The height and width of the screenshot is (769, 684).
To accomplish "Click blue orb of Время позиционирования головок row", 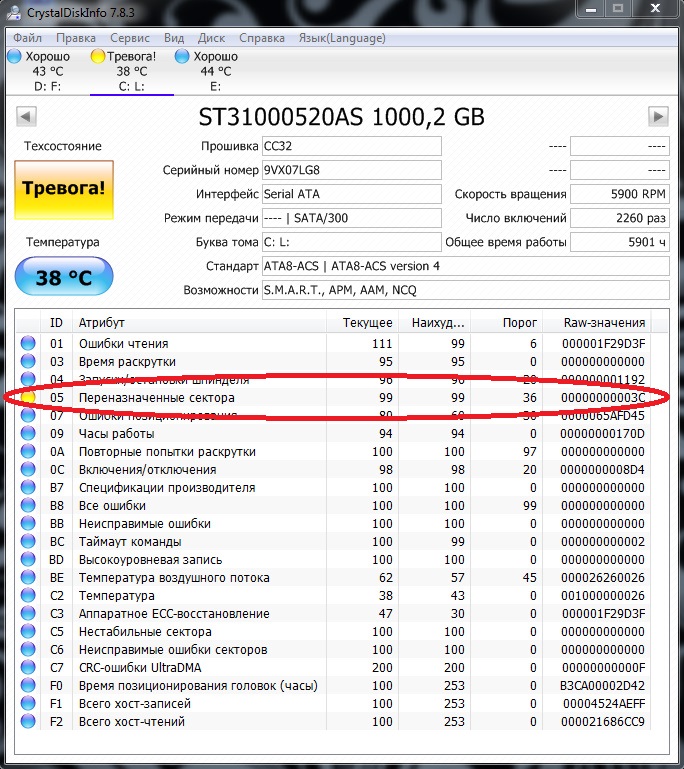I will (28, 686).
